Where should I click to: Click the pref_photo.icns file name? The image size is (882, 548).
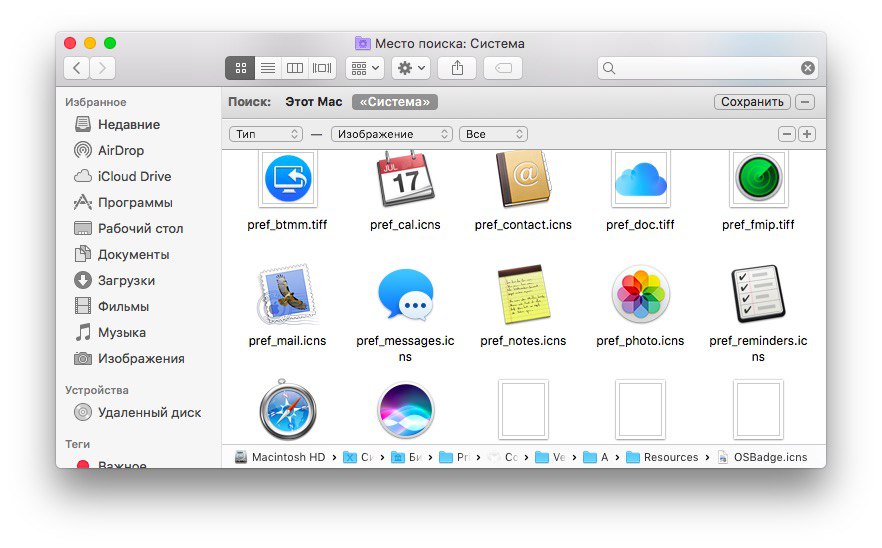click(640, 340)
